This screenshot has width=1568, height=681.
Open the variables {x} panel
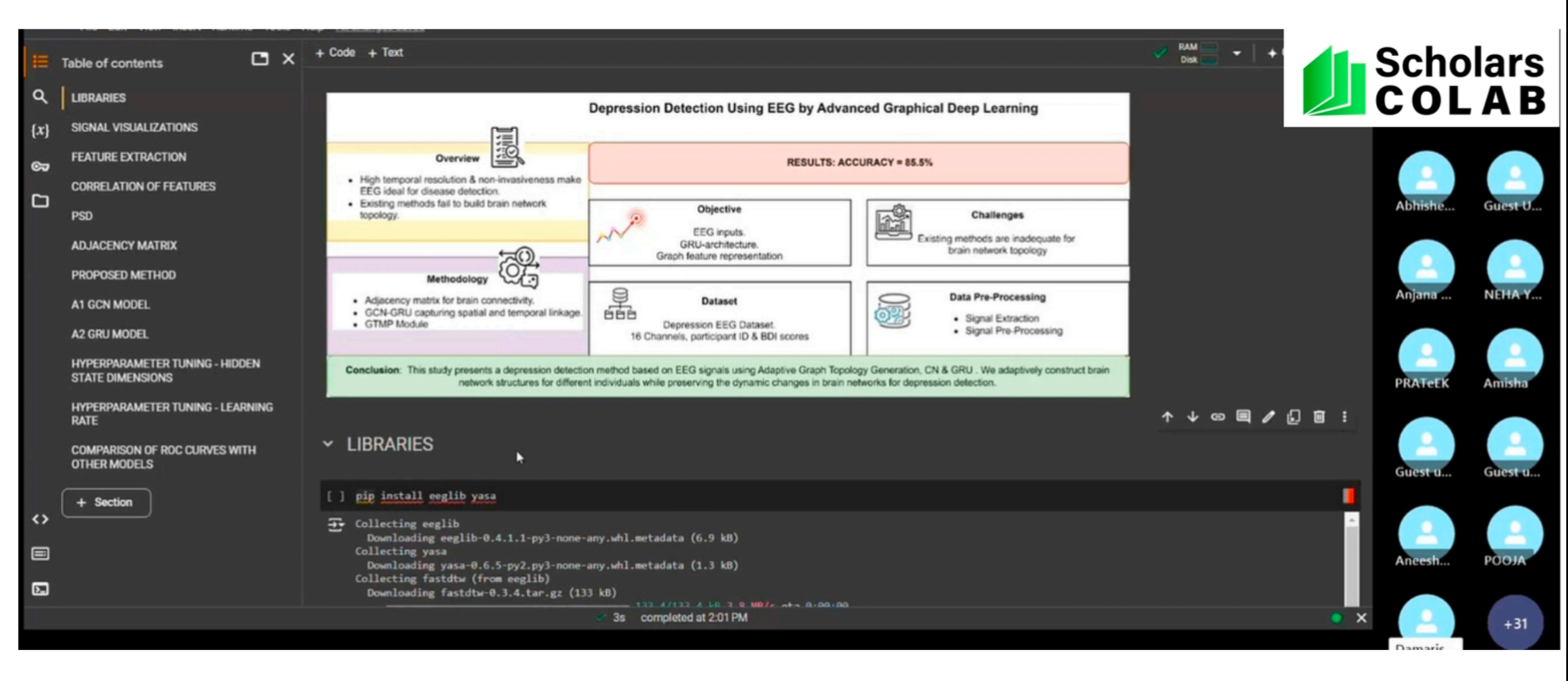pyautogui.click(x=40, y=131)
